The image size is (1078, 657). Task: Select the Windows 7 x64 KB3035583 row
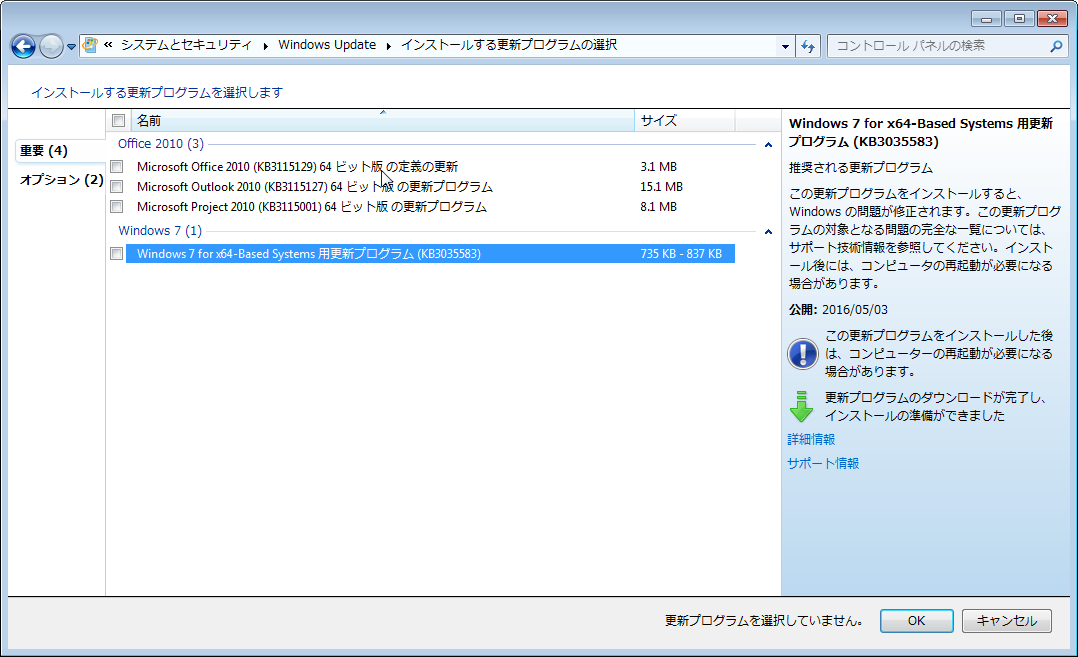pos(430,254)
